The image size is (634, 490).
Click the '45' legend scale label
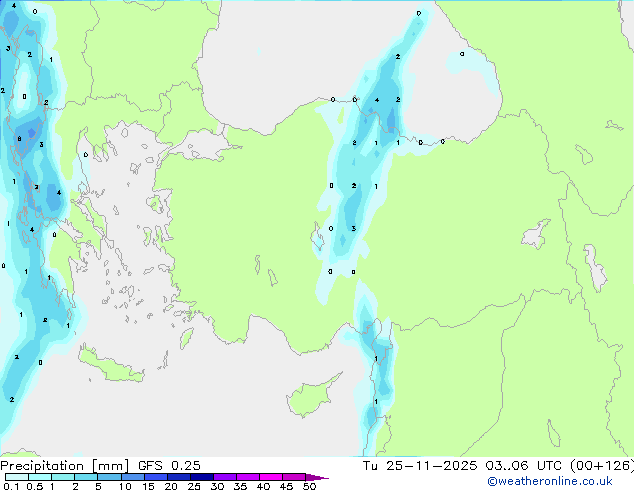pos(286,486)
